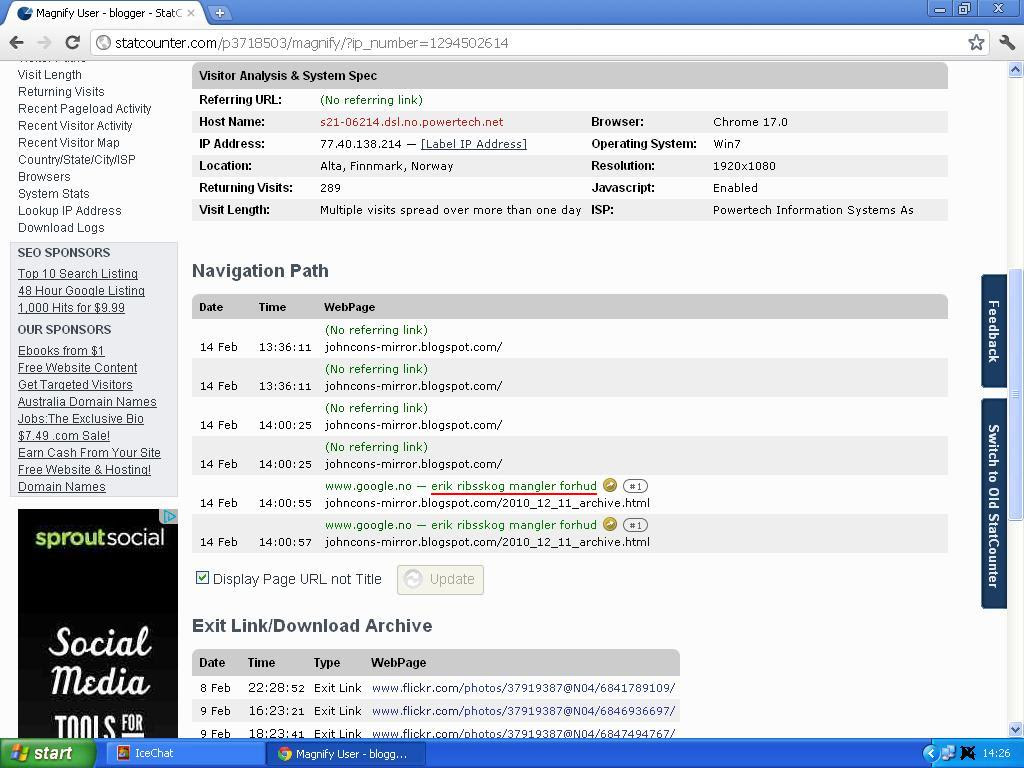Screen dimensions: 1024x768
Task: Close the Magnify User tab
Action: [x=191, y=12]
